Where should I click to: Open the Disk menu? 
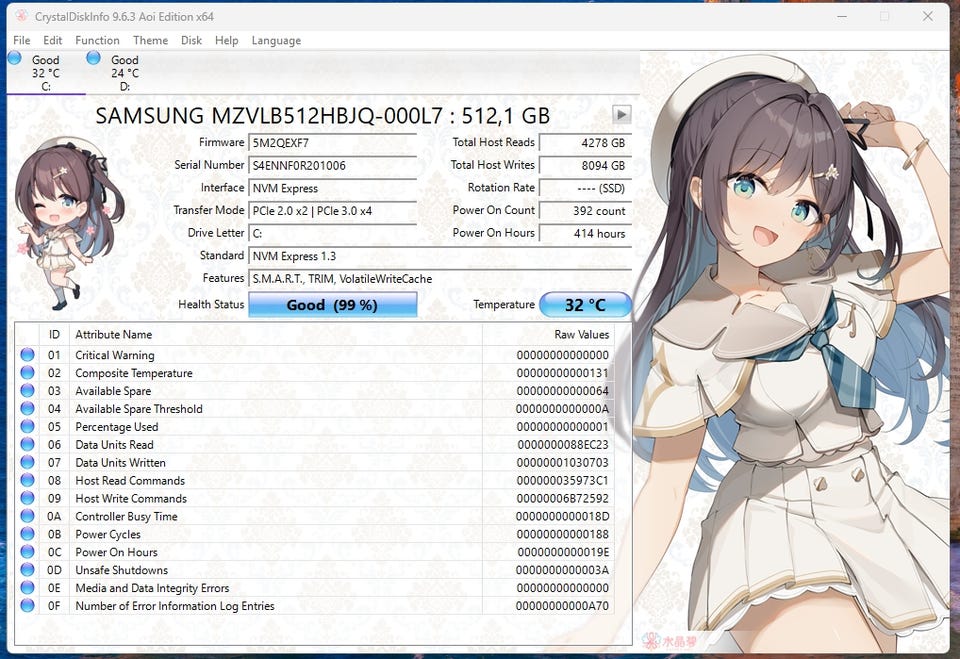coord(191,40)
